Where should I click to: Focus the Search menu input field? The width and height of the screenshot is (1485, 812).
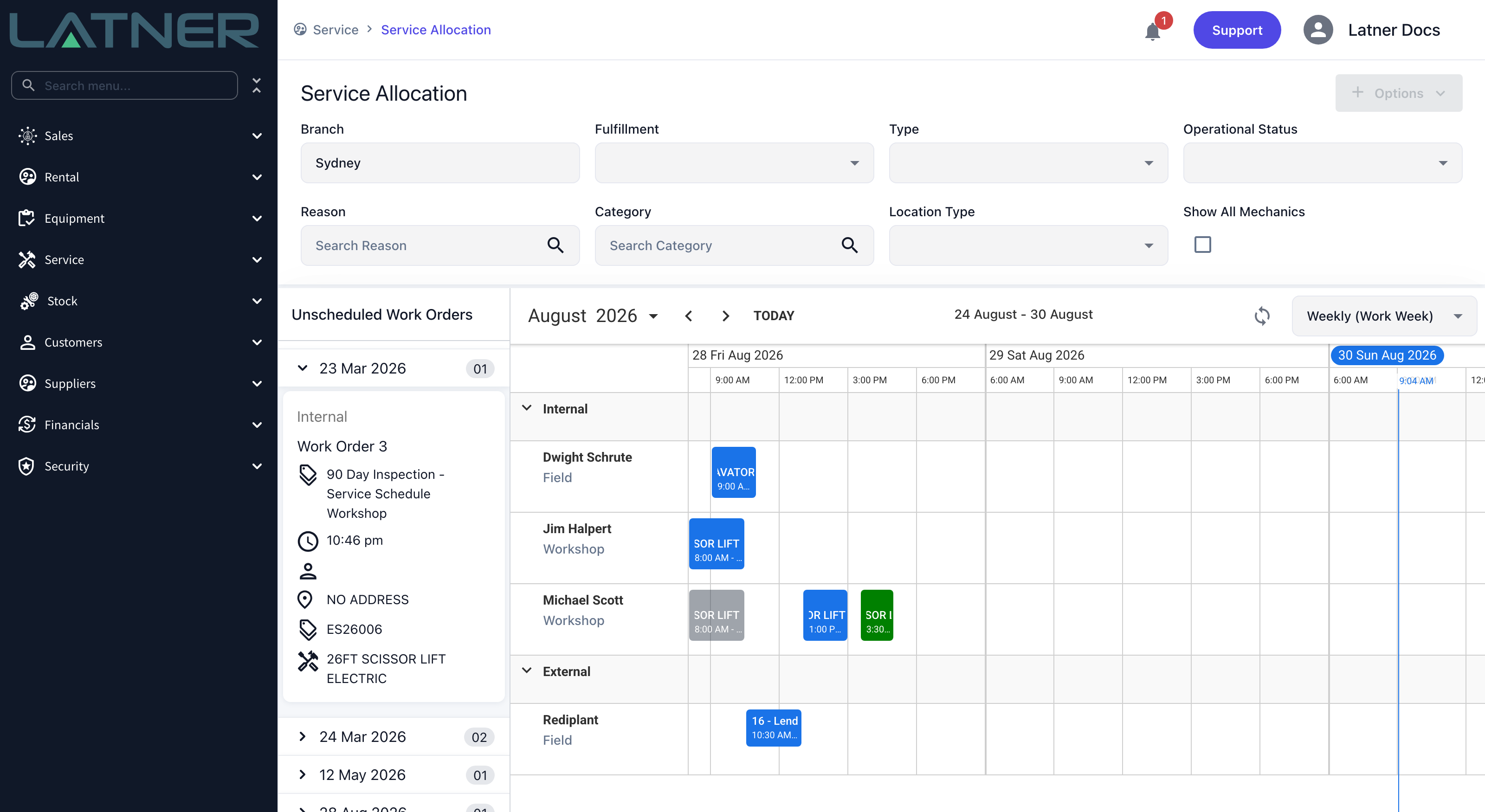124,85
